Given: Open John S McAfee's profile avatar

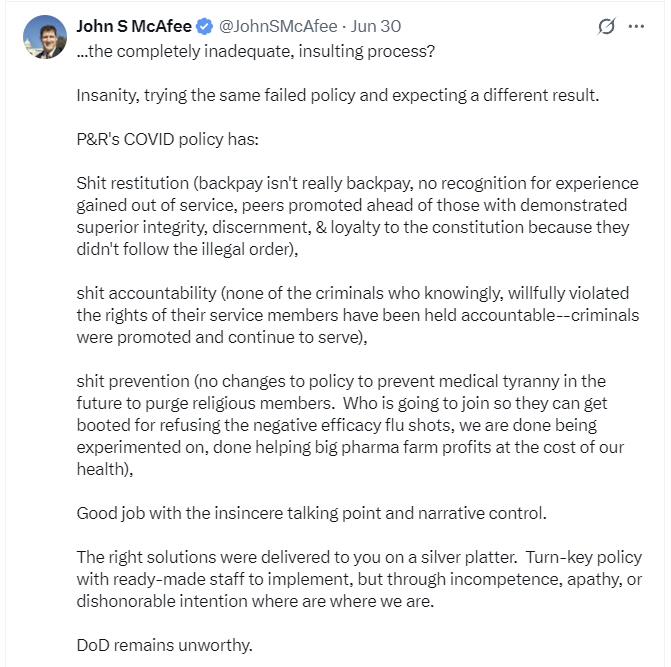Looking at the screenshot, I should [45, 37].
